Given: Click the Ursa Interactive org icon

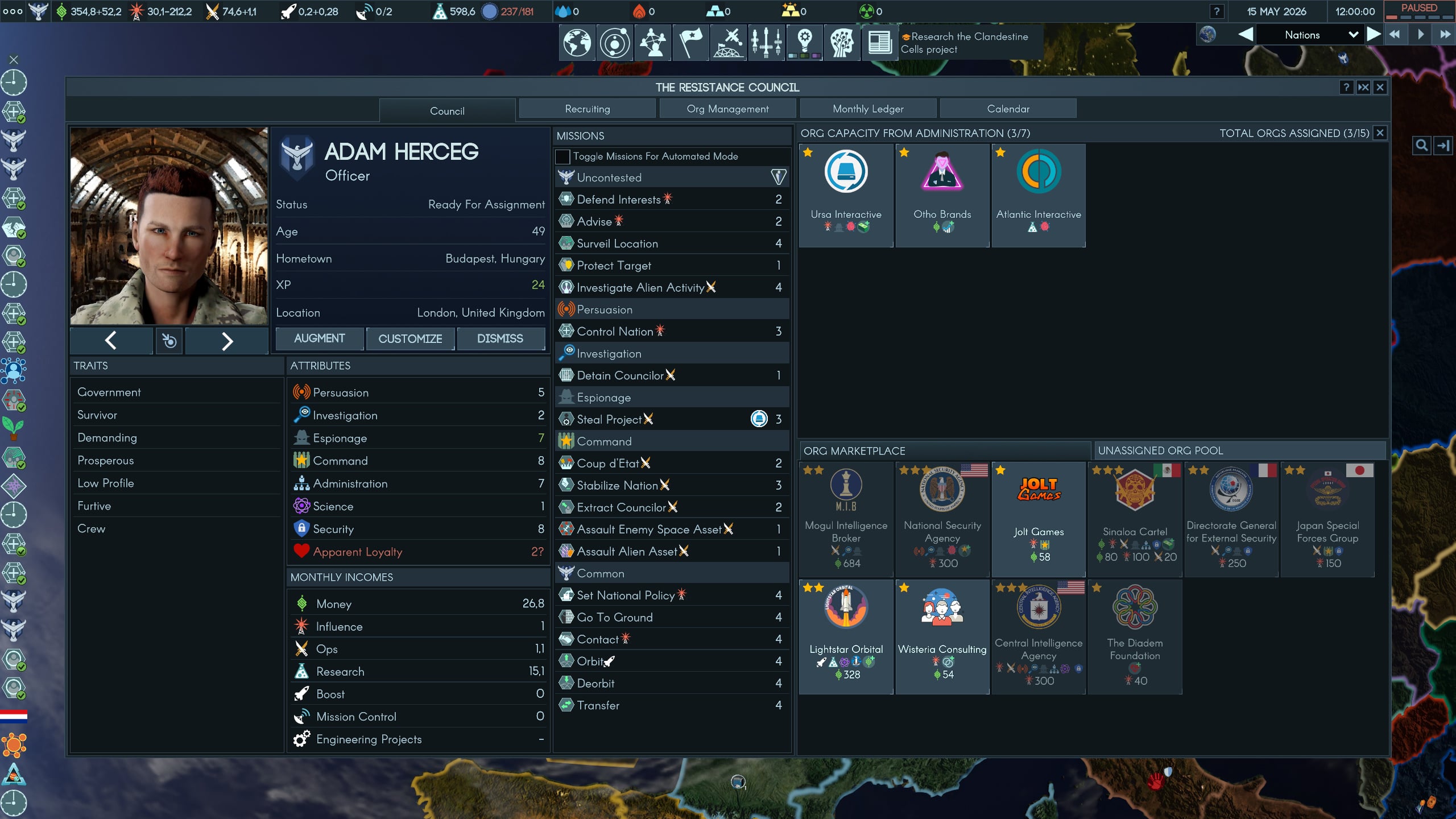Looking at the screenshot, I should [846, 172].
